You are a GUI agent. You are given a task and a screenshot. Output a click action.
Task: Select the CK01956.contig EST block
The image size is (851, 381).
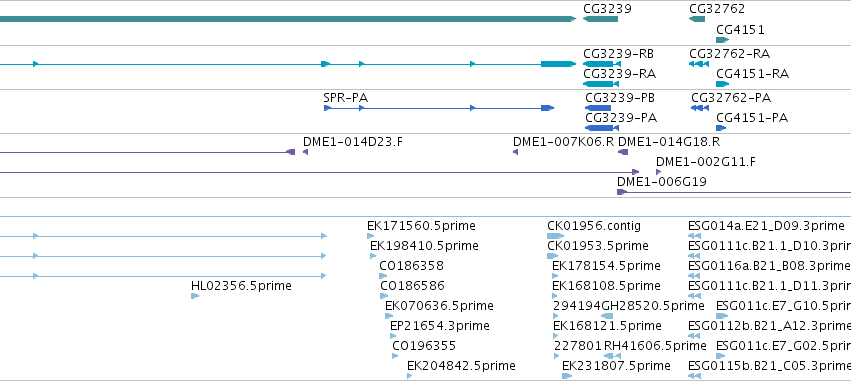pos(555,236)
